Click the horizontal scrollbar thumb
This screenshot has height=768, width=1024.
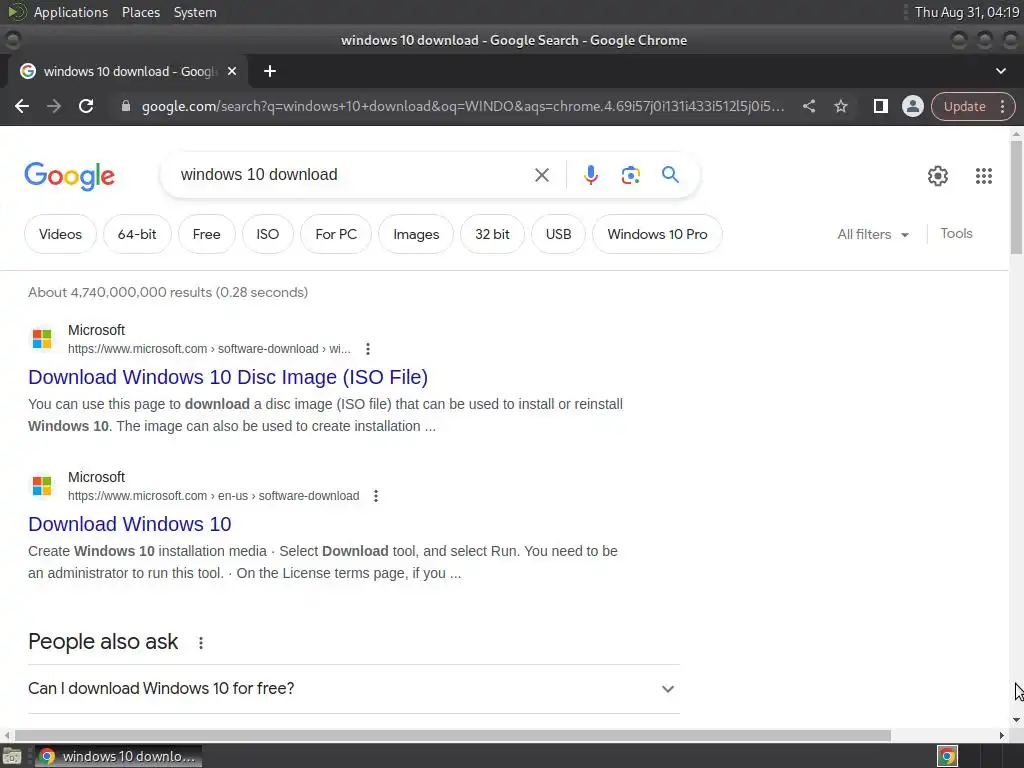(453, 735)
